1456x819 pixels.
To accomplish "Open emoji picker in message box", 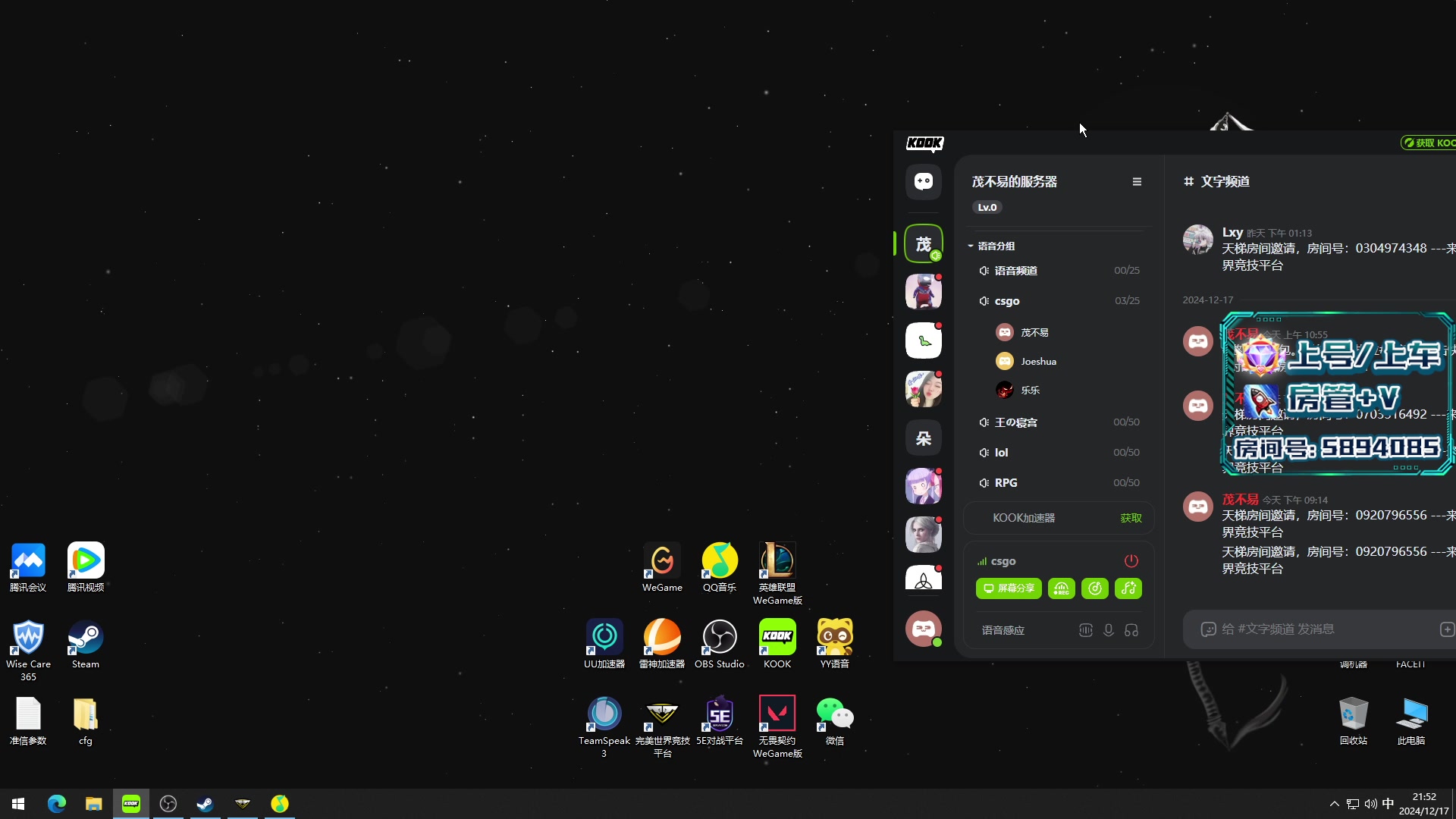I will coord(1208,629).
